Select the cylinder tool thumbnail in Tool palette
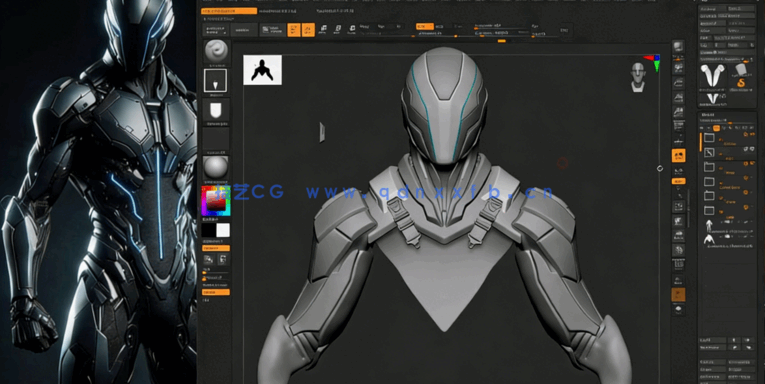 (741, 69)
